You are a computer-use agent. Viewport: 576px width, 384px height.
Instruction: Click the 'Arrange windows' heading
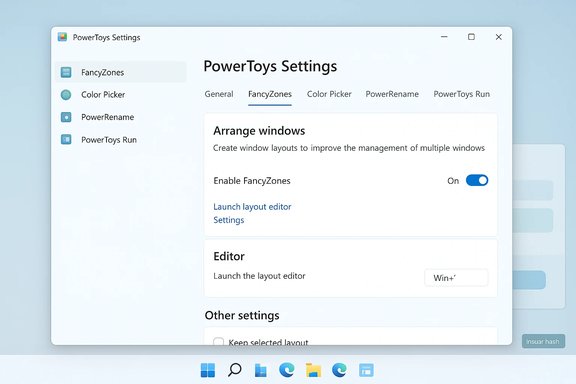tap(259, 131)
